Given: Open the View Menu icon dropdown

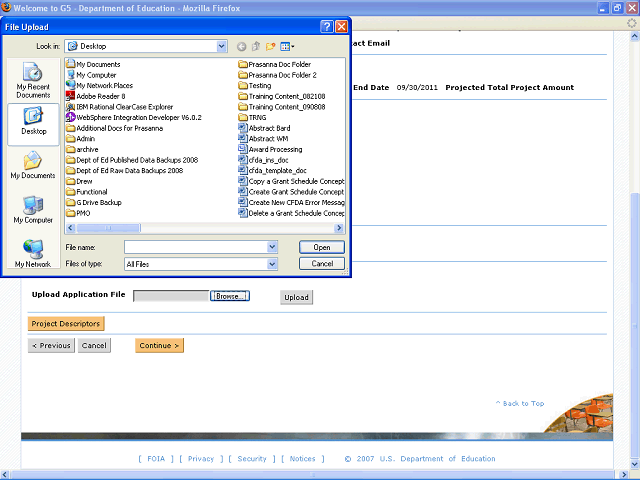Looking at the screenshot, I should [x=287, y=47].
